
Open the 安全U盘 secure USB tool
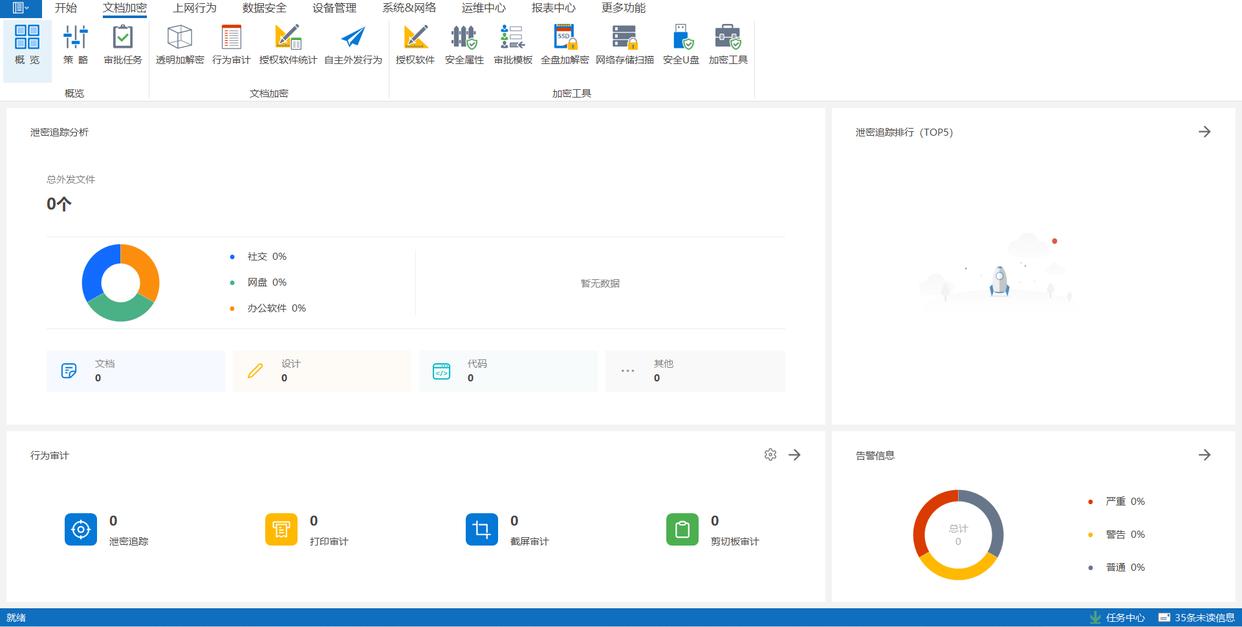(681, 45)
